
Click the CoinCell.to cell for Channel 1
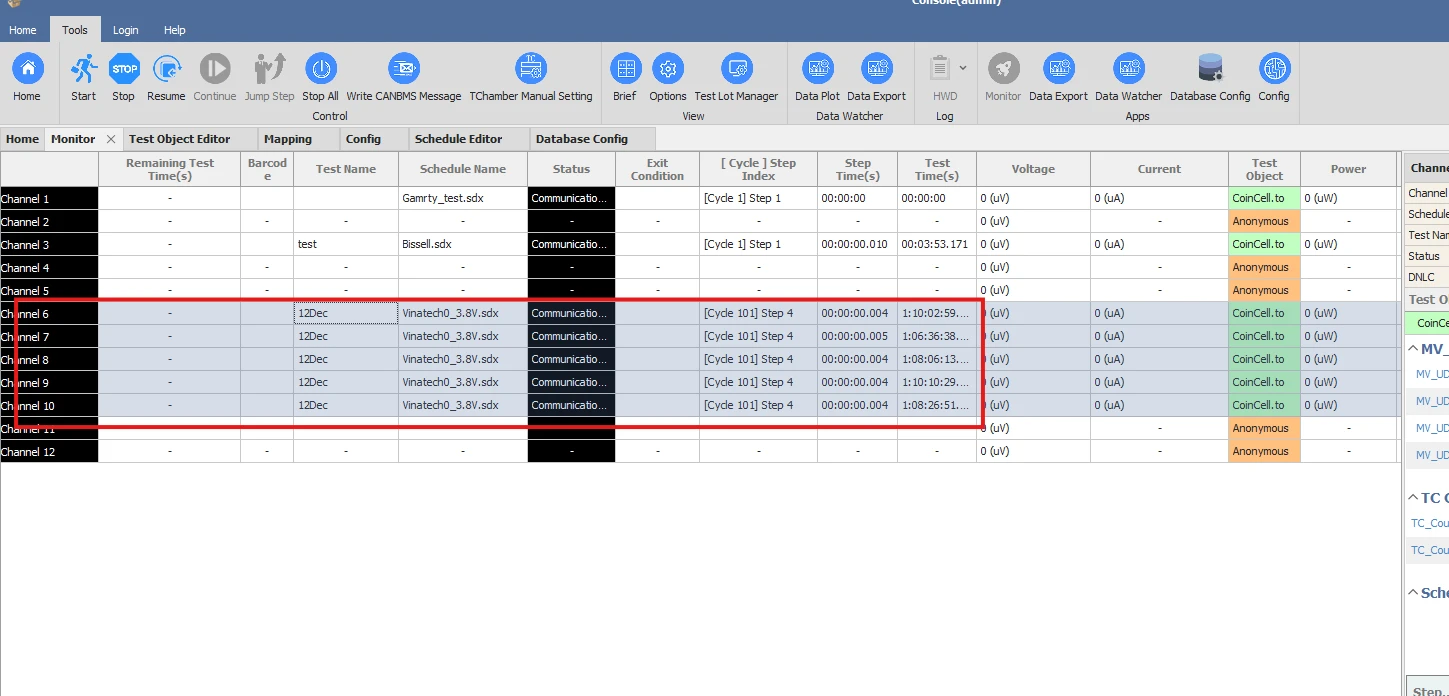[1264, 198]
